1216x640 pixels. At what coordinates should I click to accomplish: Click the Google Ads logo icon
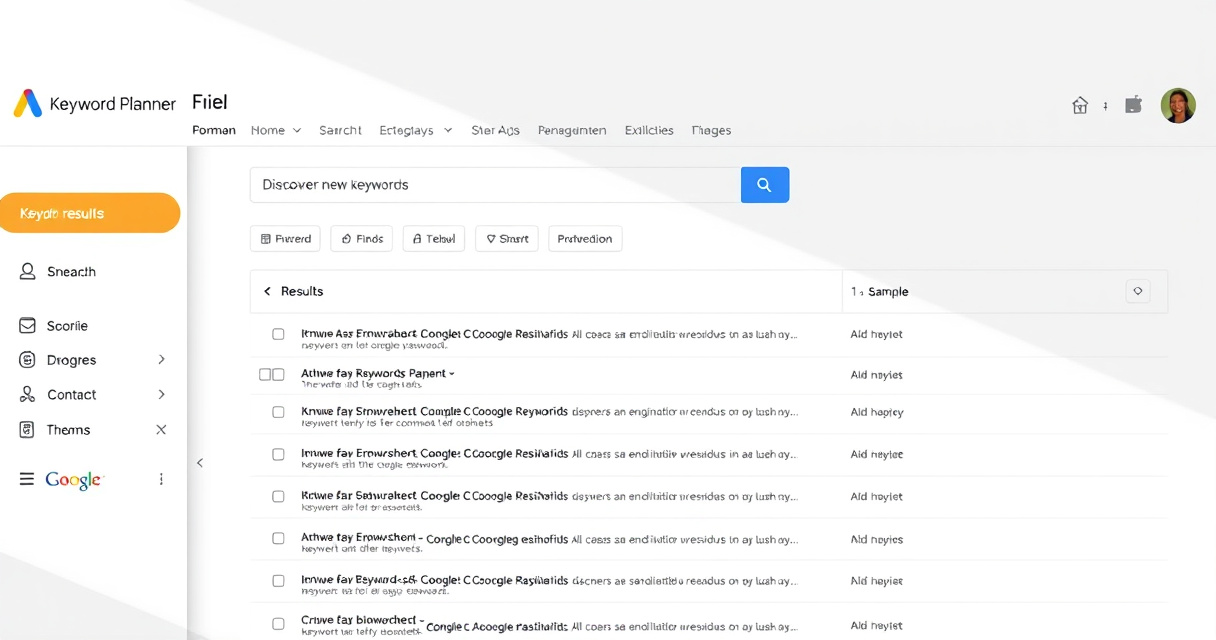[x=28, y=103]
